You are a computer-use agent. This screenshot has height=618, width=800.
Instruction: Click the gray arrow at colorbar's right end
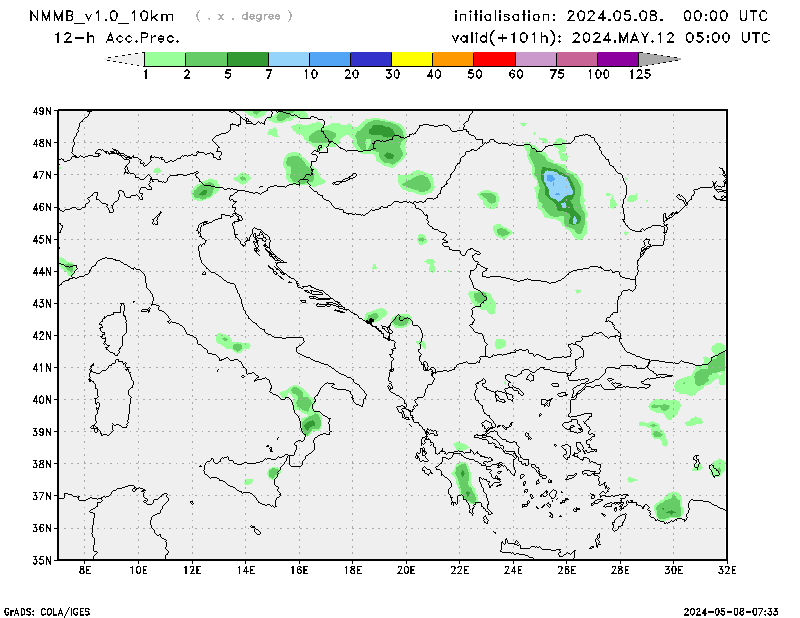pyautogui.click(x=658, y=60)
